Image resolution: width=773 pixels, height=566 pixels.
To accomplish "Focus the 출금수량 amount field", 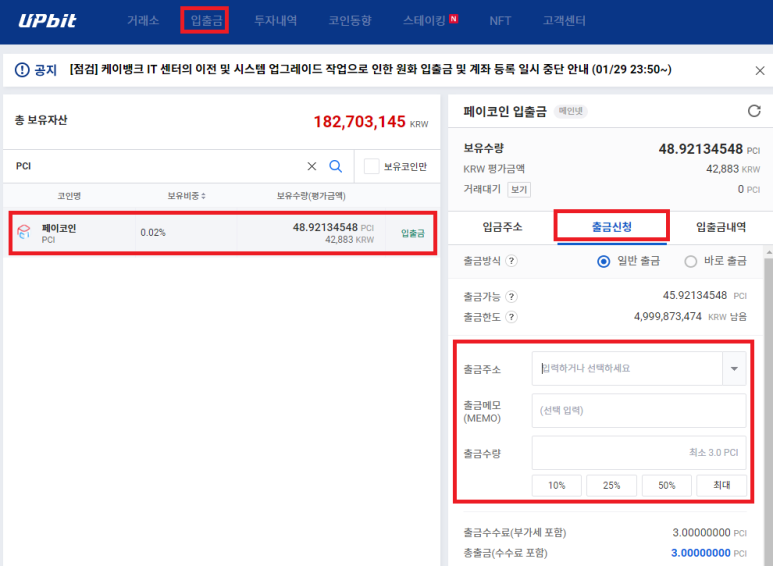I will [639, 453].
